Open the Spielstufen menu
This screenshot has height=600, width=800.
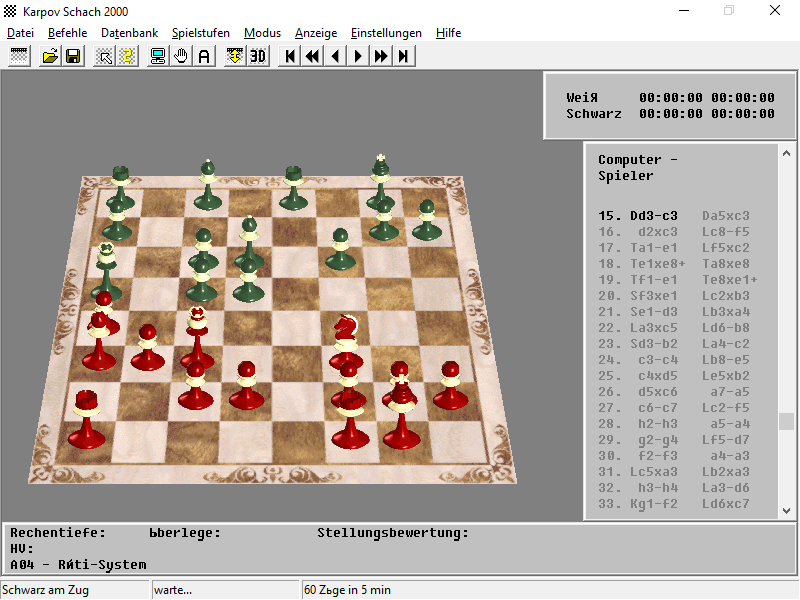coord(201,33)
